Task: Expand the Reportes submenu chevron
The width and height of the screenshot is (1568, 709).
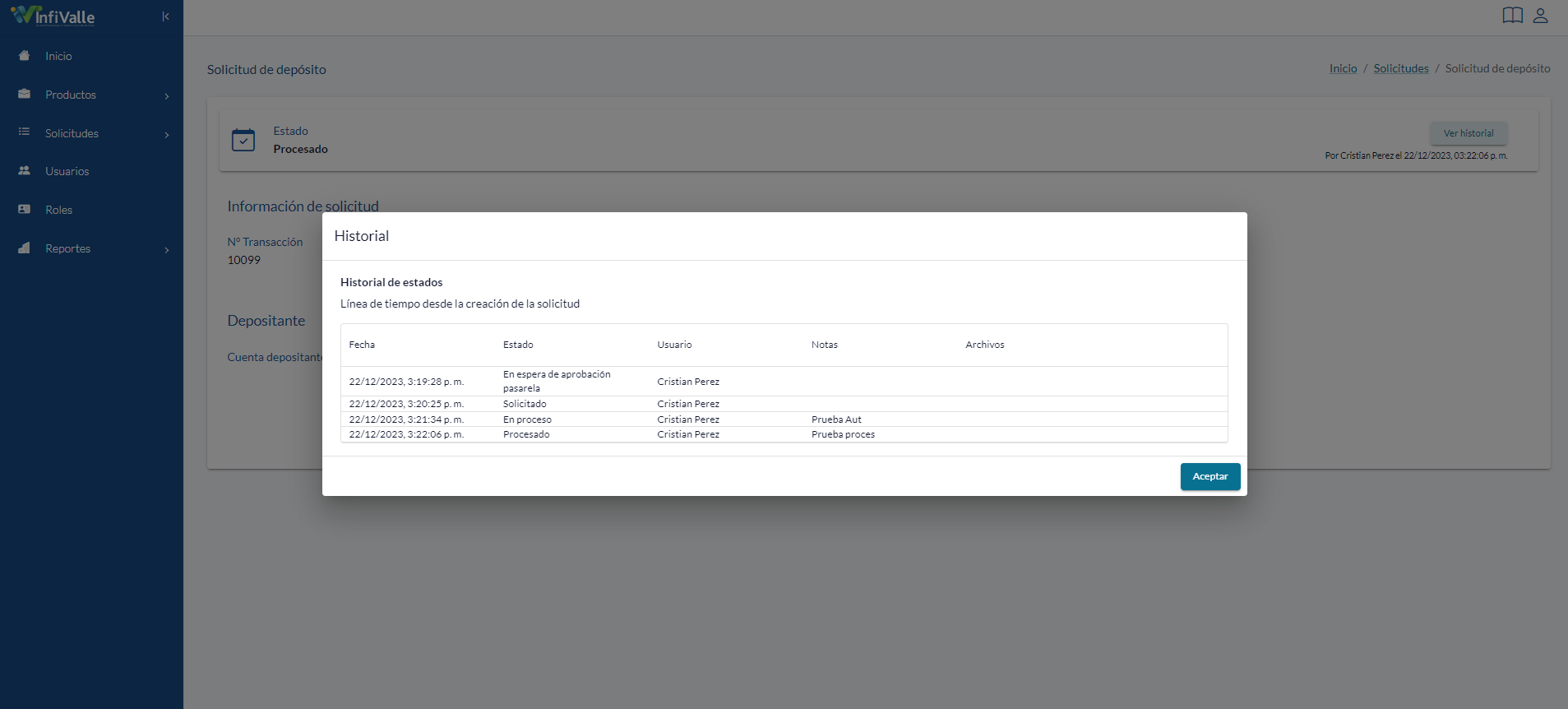Action: click(167, 250)
